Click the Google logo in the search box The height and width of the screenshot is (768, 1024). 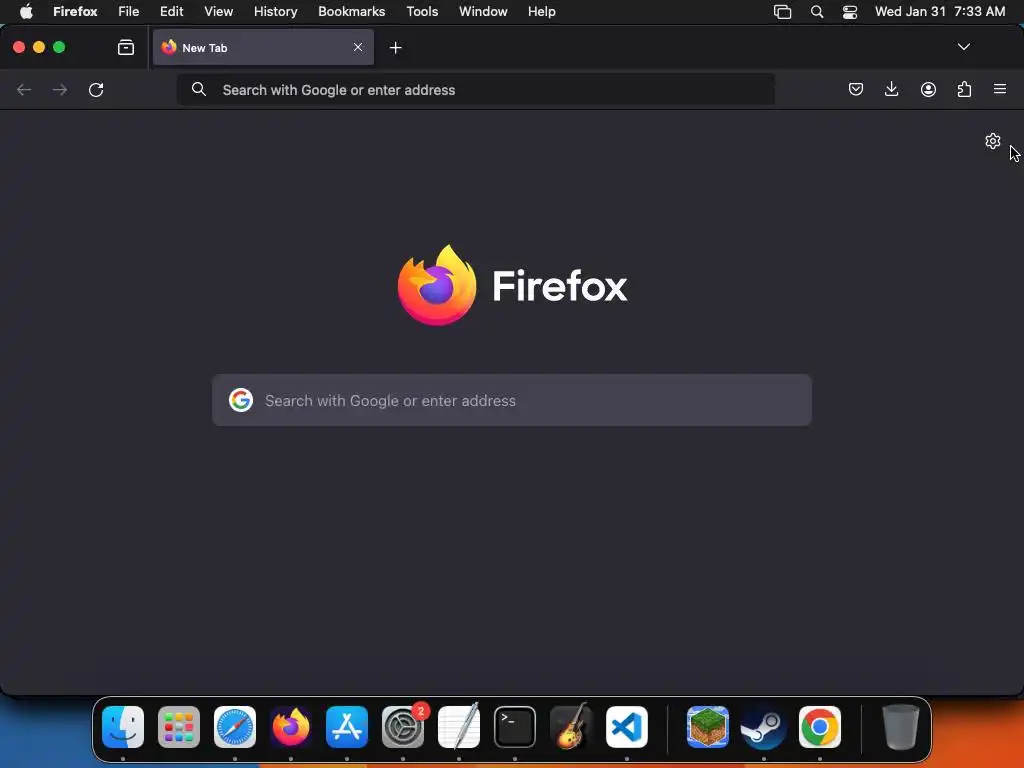point(241,400)
